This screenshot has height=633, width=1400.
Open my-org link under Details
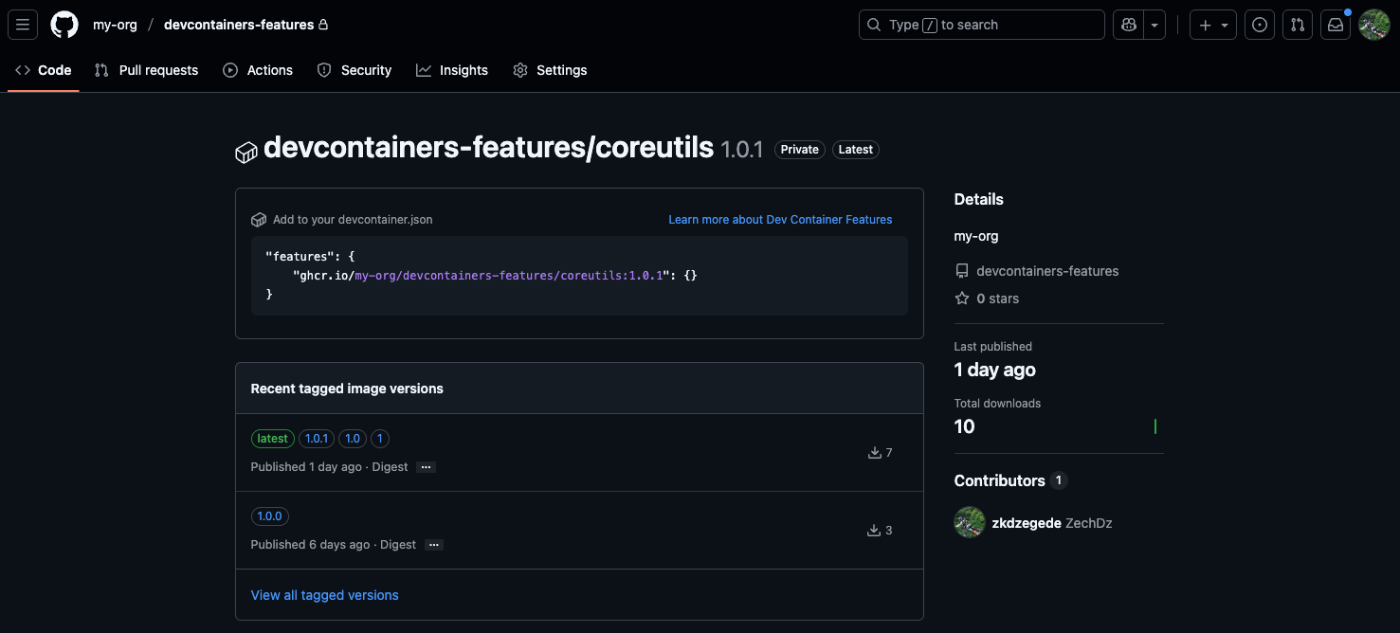(x=976, y=237)
